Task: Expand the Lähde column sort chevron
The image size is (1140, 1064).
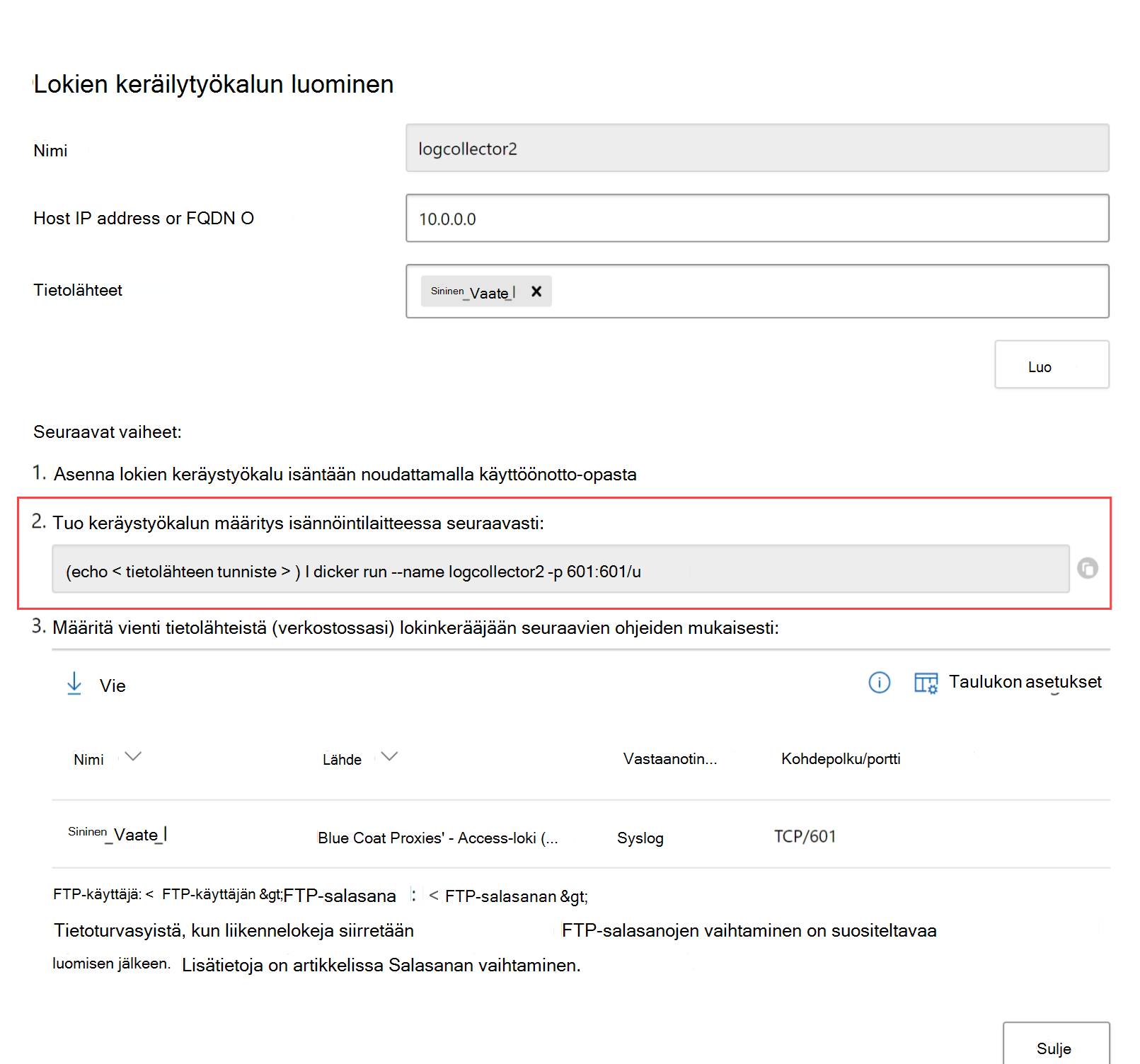Action: click(389, 756)
